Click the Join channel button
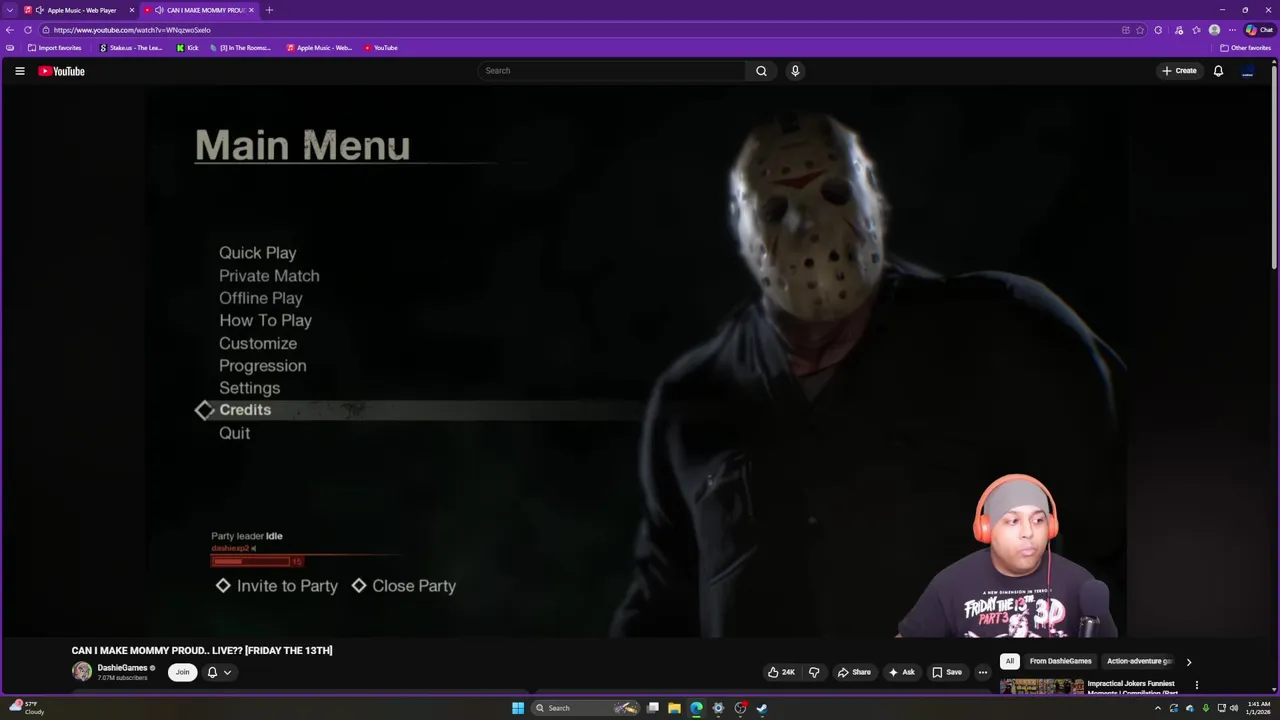This screenshot has width=1280, height=720. (x=182, y=672)
